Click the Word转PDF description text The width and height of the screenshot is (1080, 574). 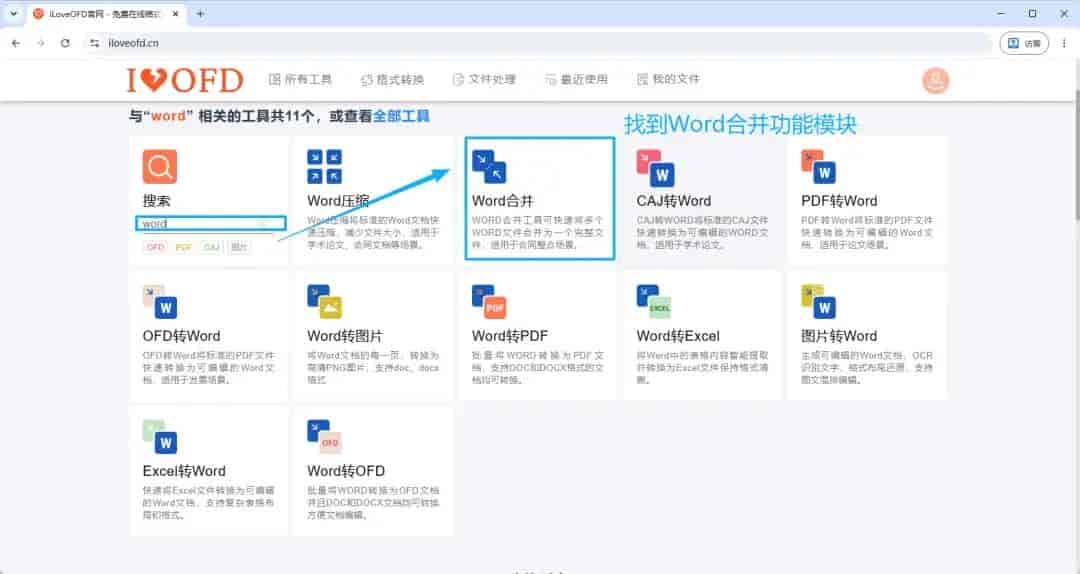[537, 367]
